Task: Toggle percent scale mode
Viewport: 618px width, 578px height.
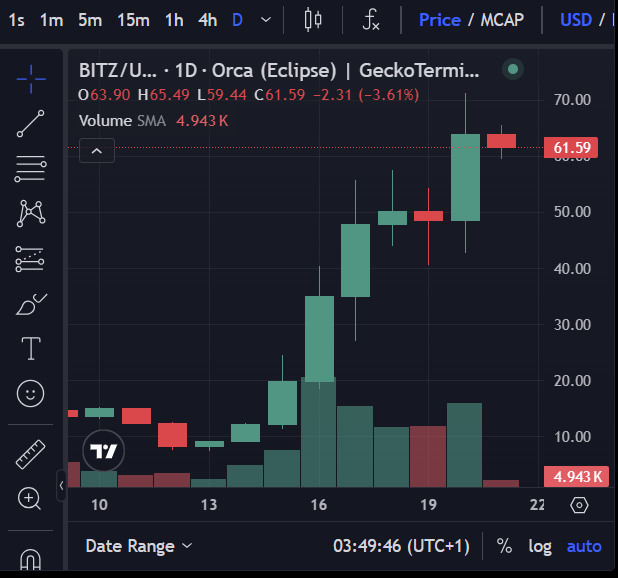Action: (504, 546)
